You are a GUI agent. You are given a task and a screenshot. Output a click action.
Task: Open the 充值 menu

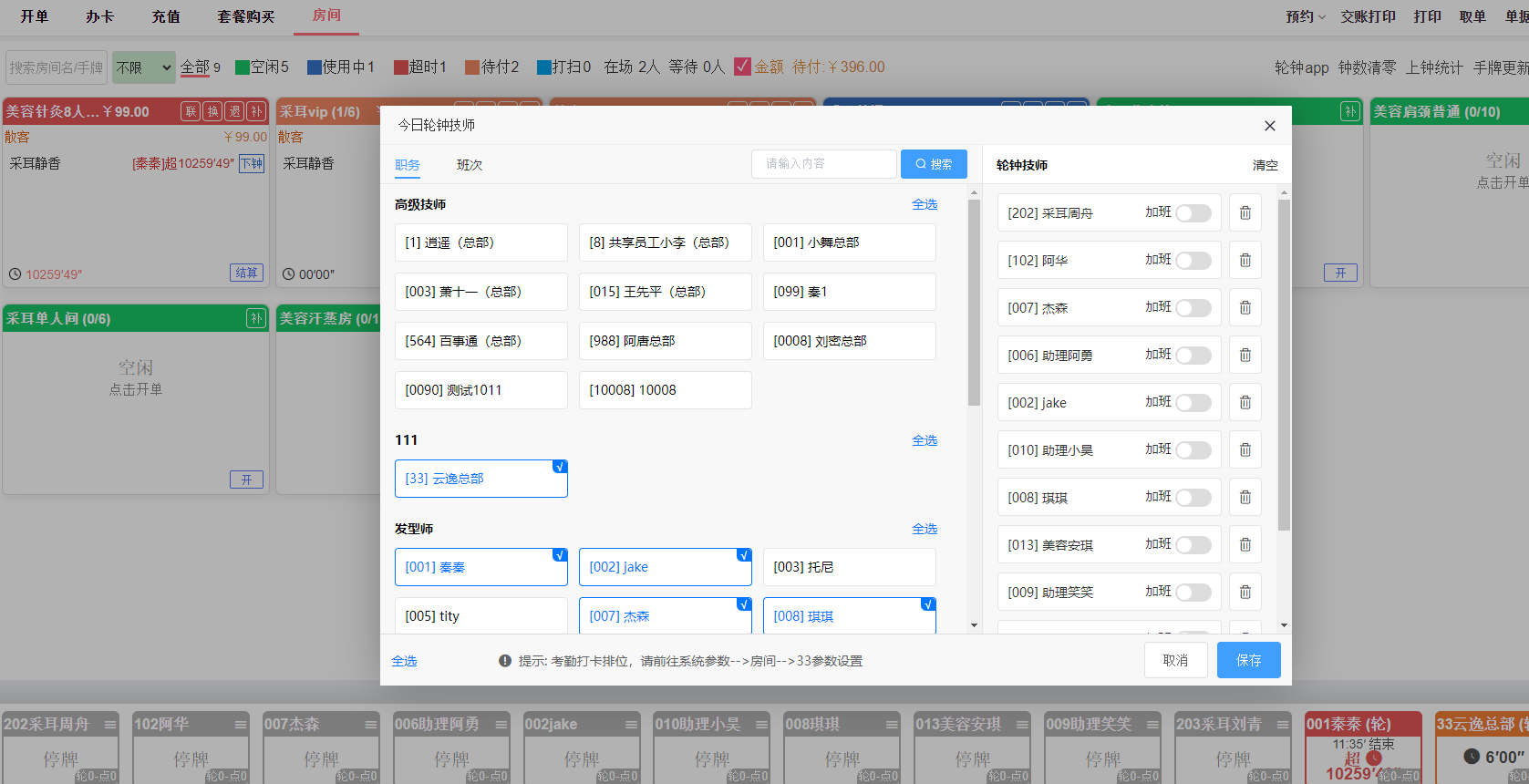[166, 16]
